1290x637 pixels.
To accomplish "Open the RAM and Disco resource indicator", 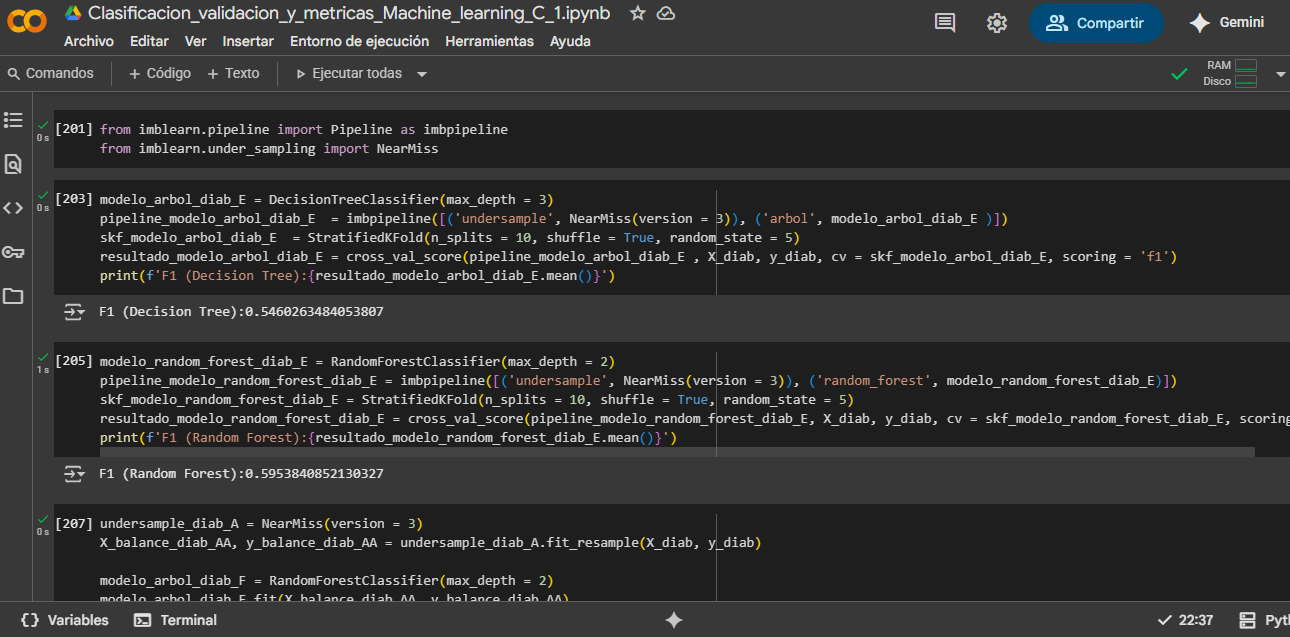I will (1231, 73).
